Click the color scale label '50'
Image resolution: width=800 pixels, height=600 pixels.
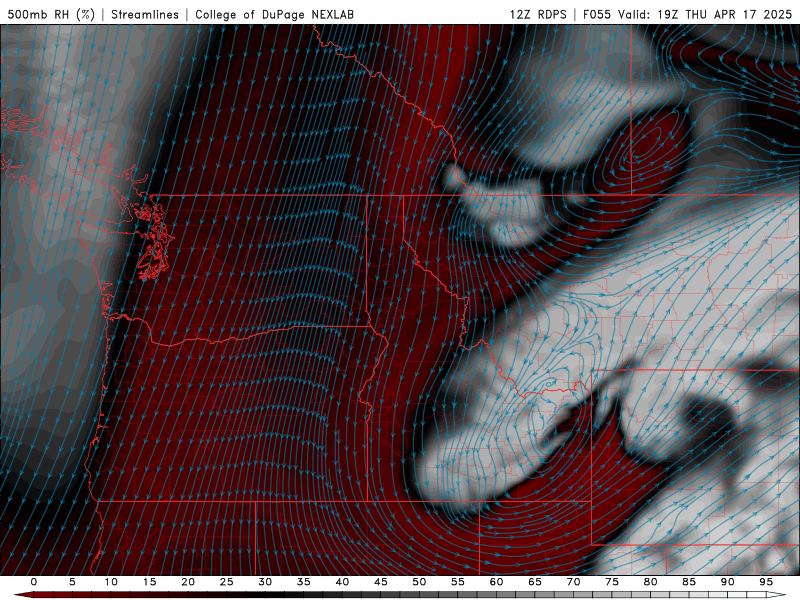coord(419,582)
